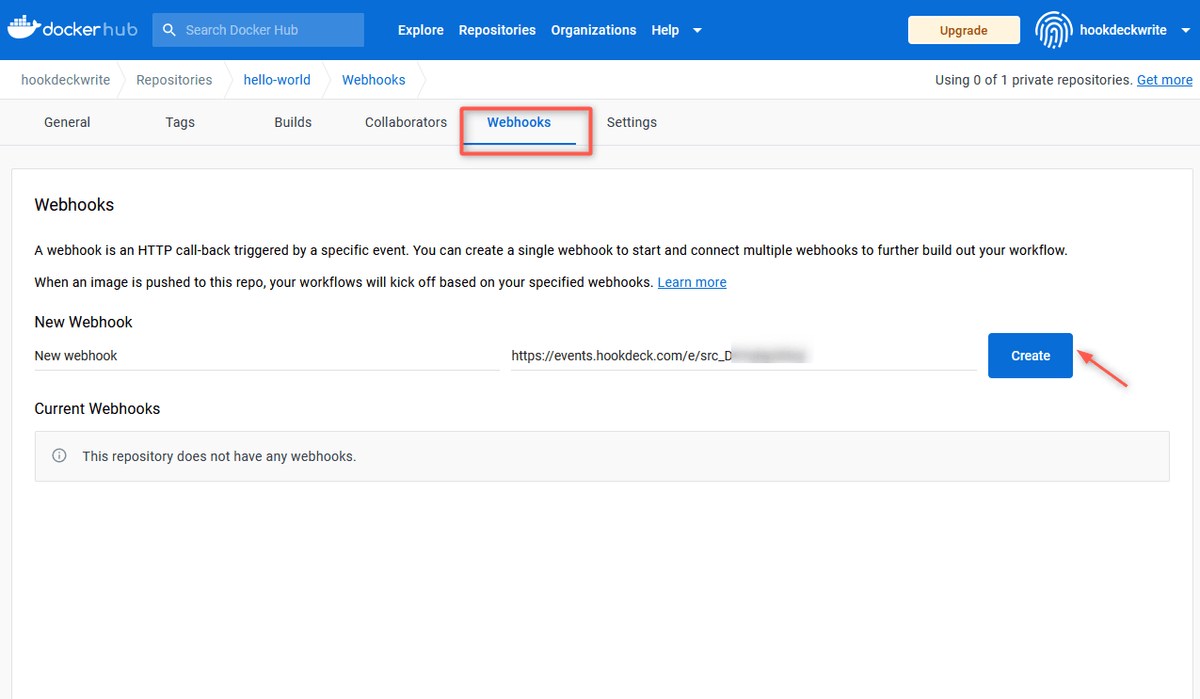Image resolution: width=1200 pixels, height=699 pixels.
Task: Open the hello-world breadcrumb link
Action: click(277, 79)
